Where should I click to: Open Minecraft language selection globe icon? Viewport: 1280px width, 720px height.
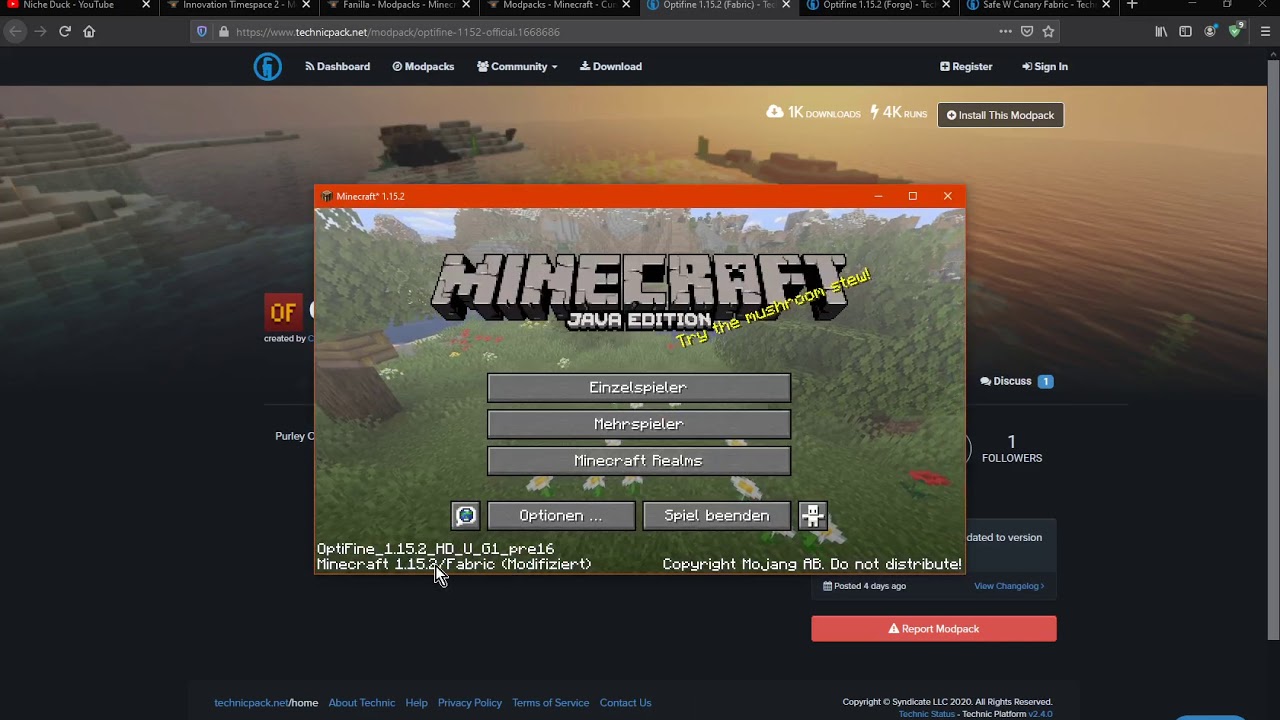466,515
